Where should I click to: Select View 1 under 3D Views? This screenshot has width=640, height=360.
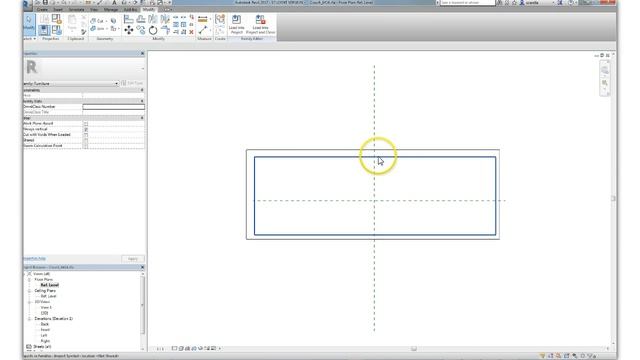[46, 307]
